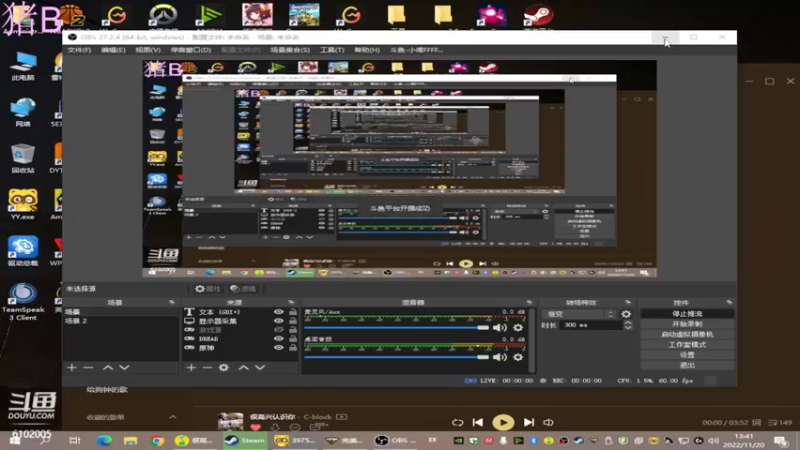
Task: Mute the desktop audio speaker icon
Action: (499, 357)
